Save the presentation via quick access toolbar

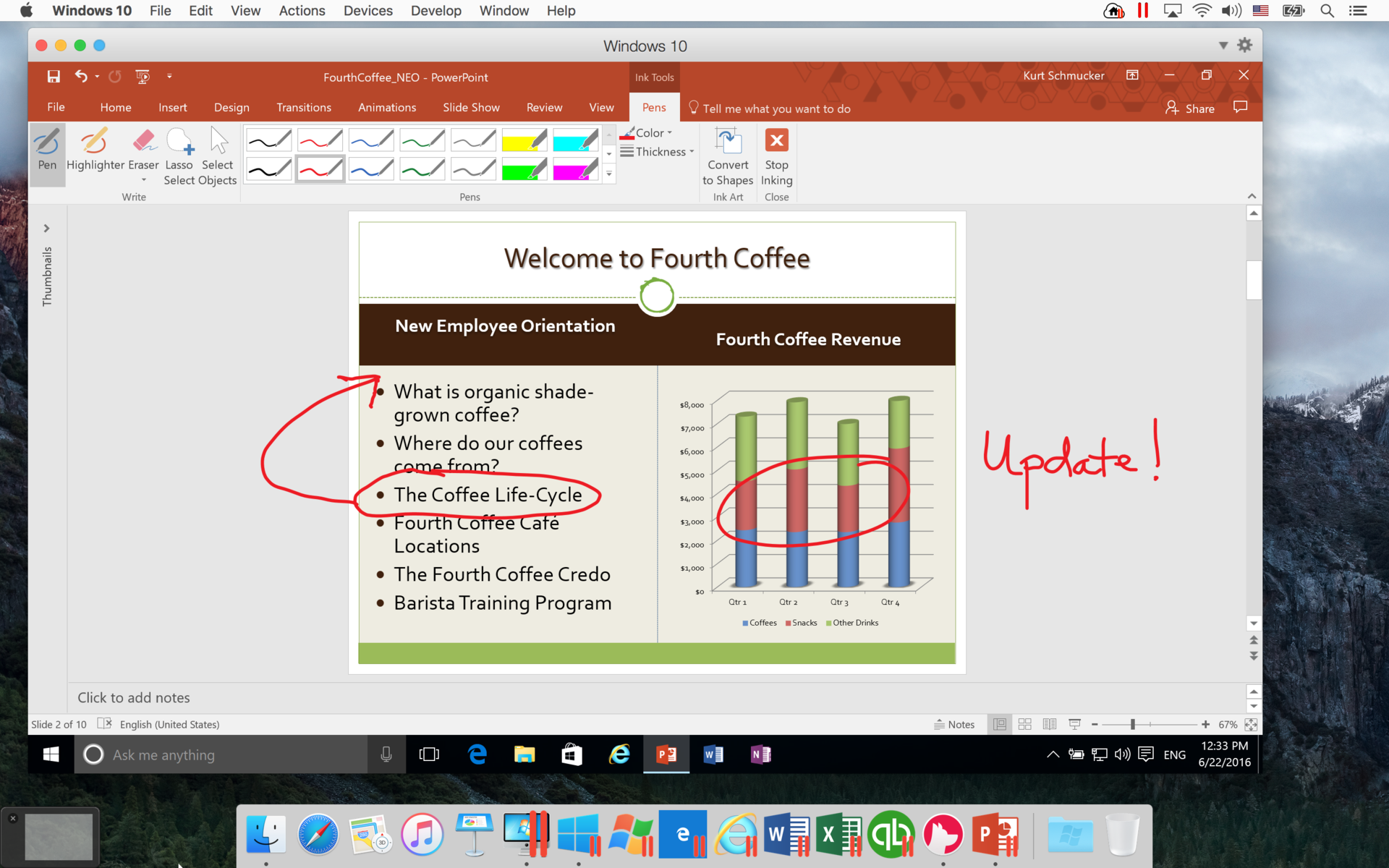click(x=54, y=77)
